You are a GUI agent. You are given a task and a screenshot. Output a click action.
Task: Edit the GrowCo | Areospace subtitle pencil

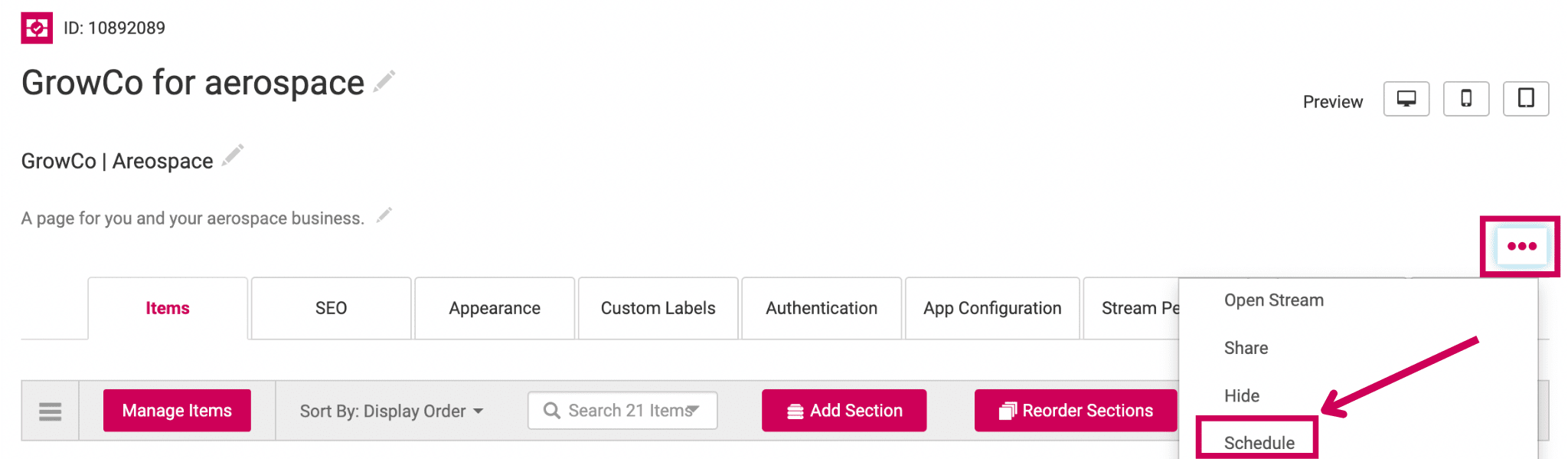pyautogui.click(x=233, y=156)
